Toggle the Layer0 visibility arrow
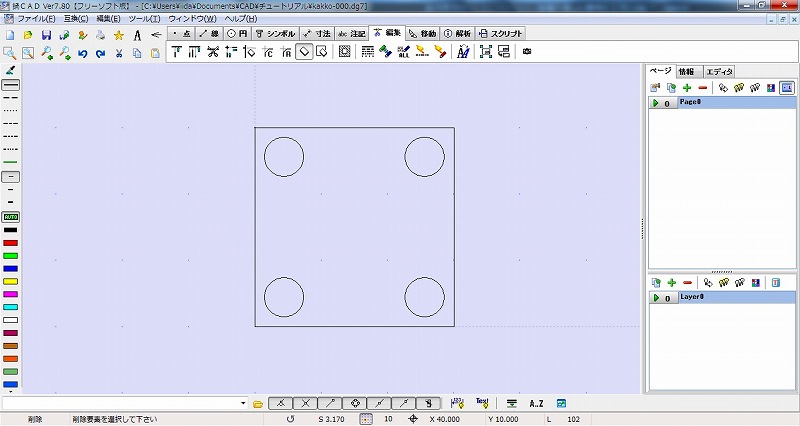 [655, 298]
